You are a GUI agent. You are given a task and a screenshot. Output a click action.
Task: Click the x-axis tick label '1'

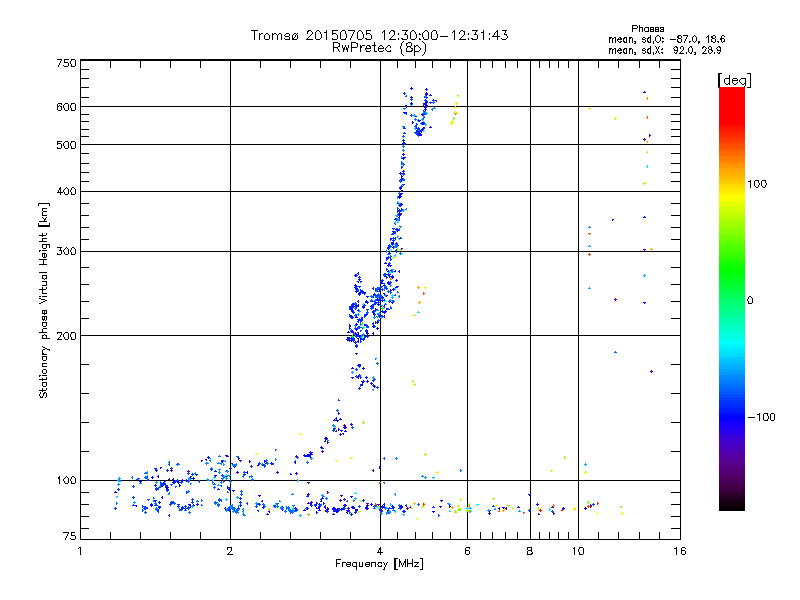[80, 551]
